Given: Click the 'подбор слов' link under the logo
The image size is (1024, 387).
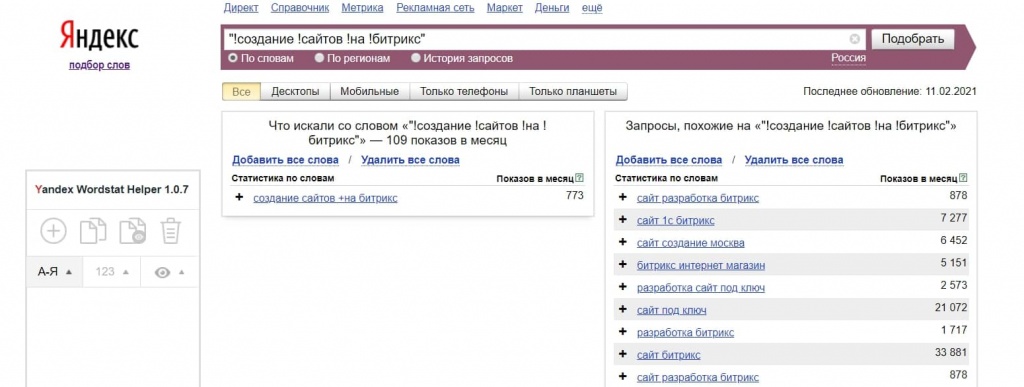Looking at the screenshot, I should pyautogui.click(x=99, y=65).
